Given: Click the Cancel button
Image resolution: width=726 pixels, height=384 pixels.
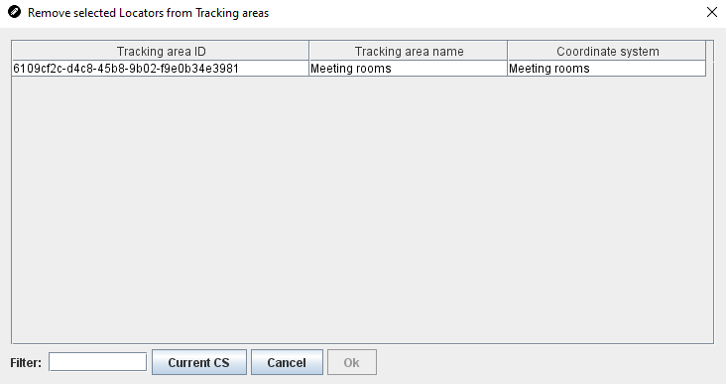Looking at the screenshot, I should 287,362.
